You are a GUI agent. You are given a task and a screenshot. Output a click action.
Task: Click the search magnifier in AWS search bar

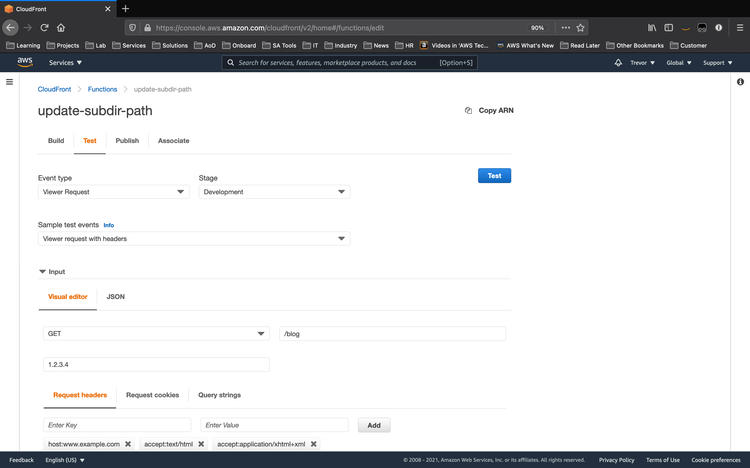(x=231, y=63)
